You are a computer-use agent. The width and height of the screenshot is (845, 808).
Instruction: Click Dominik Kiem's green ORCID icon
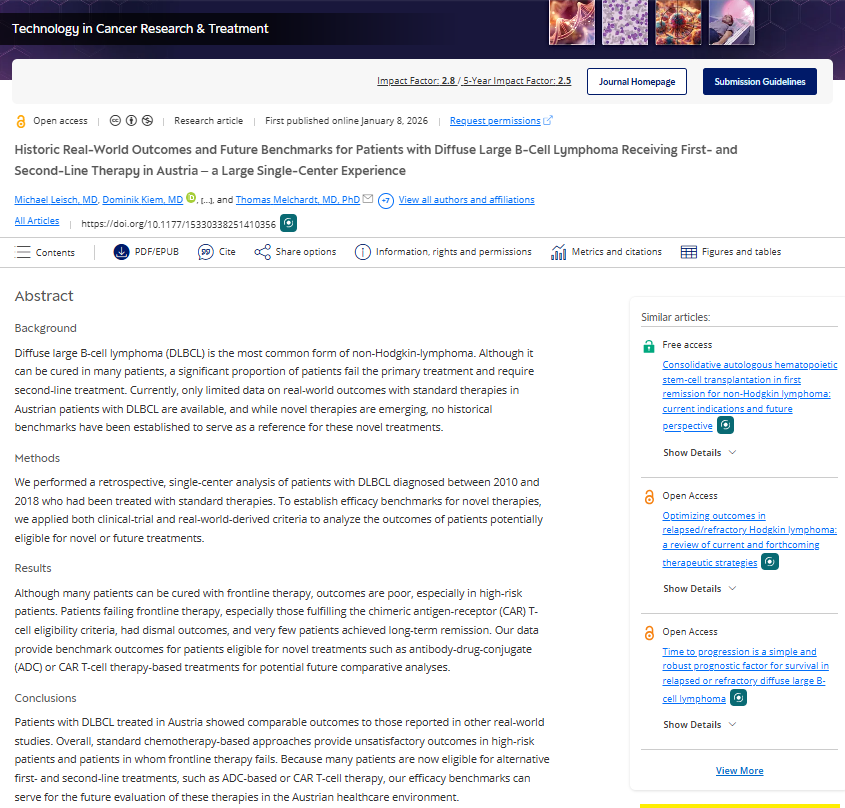[190, 199]
